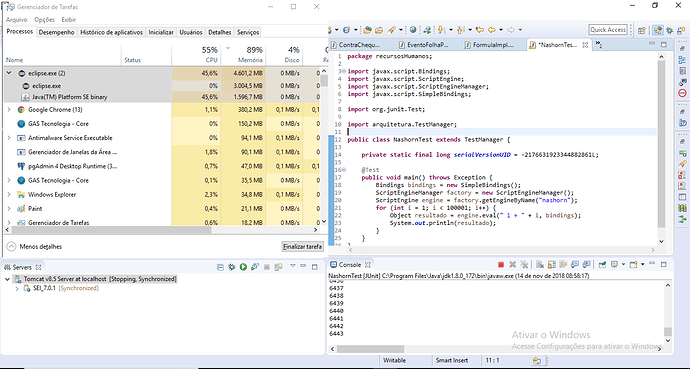Start the server in profile mode icon

pyautogui.click(x=255, y=267)
